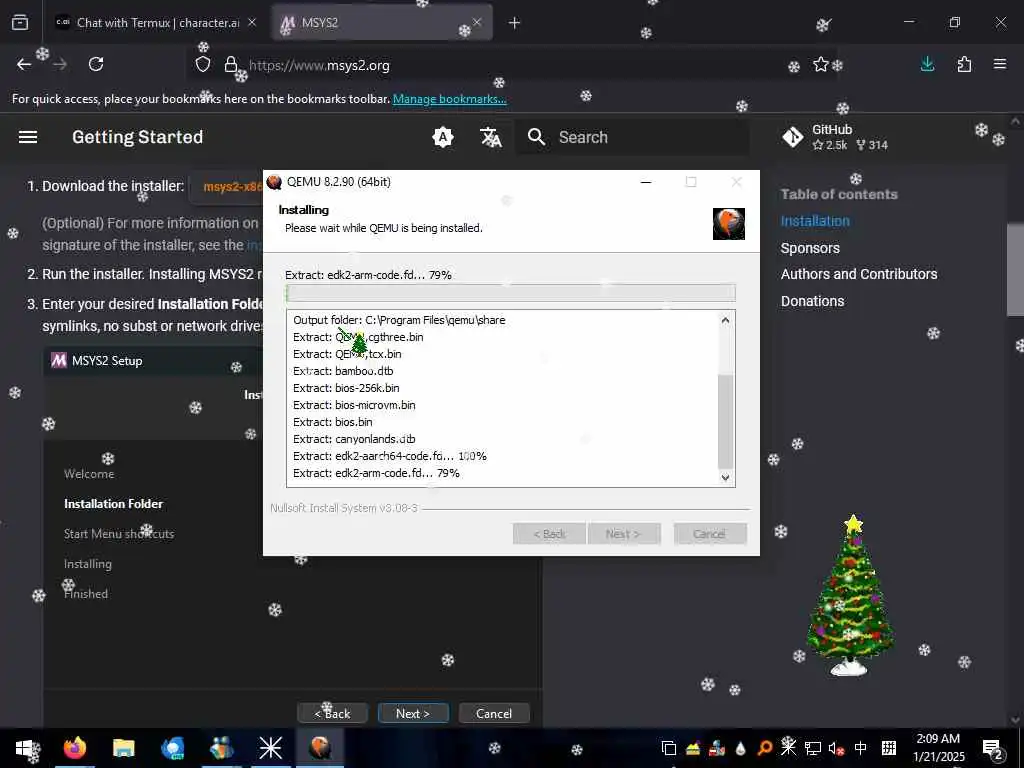Click 'Welcome' step in MSYS2 Setup image

pos(89,474)
